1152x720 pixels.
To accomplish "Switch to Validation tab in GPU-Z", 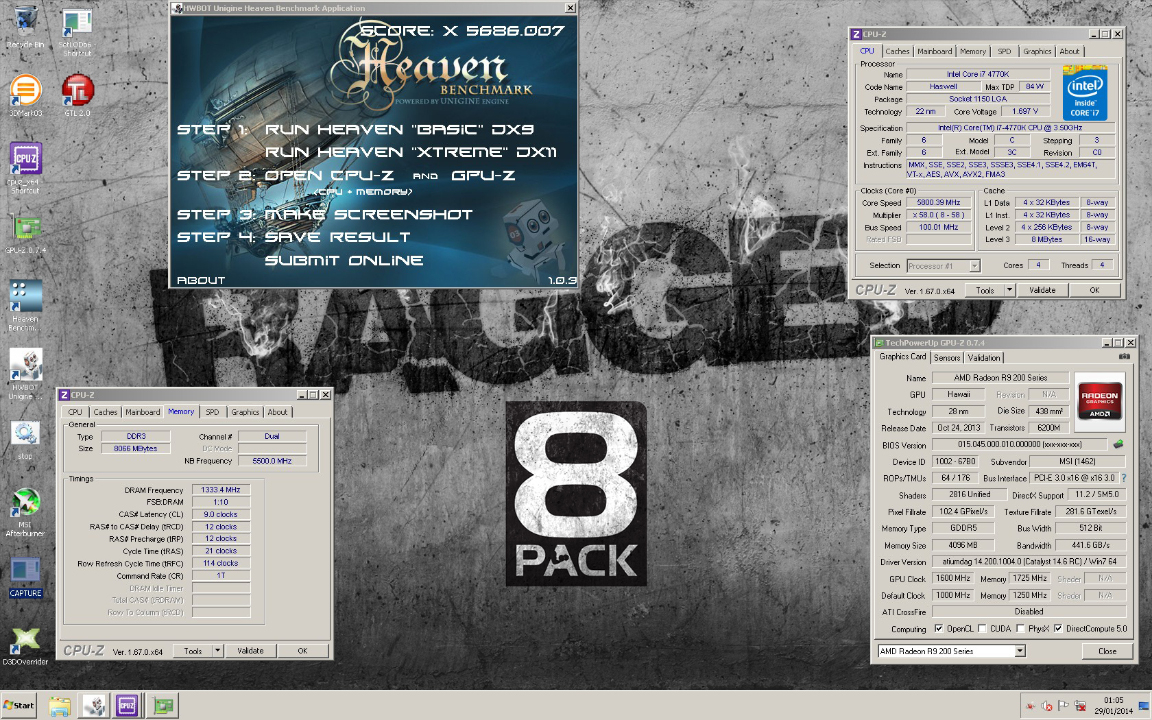I will pos(983,358).
